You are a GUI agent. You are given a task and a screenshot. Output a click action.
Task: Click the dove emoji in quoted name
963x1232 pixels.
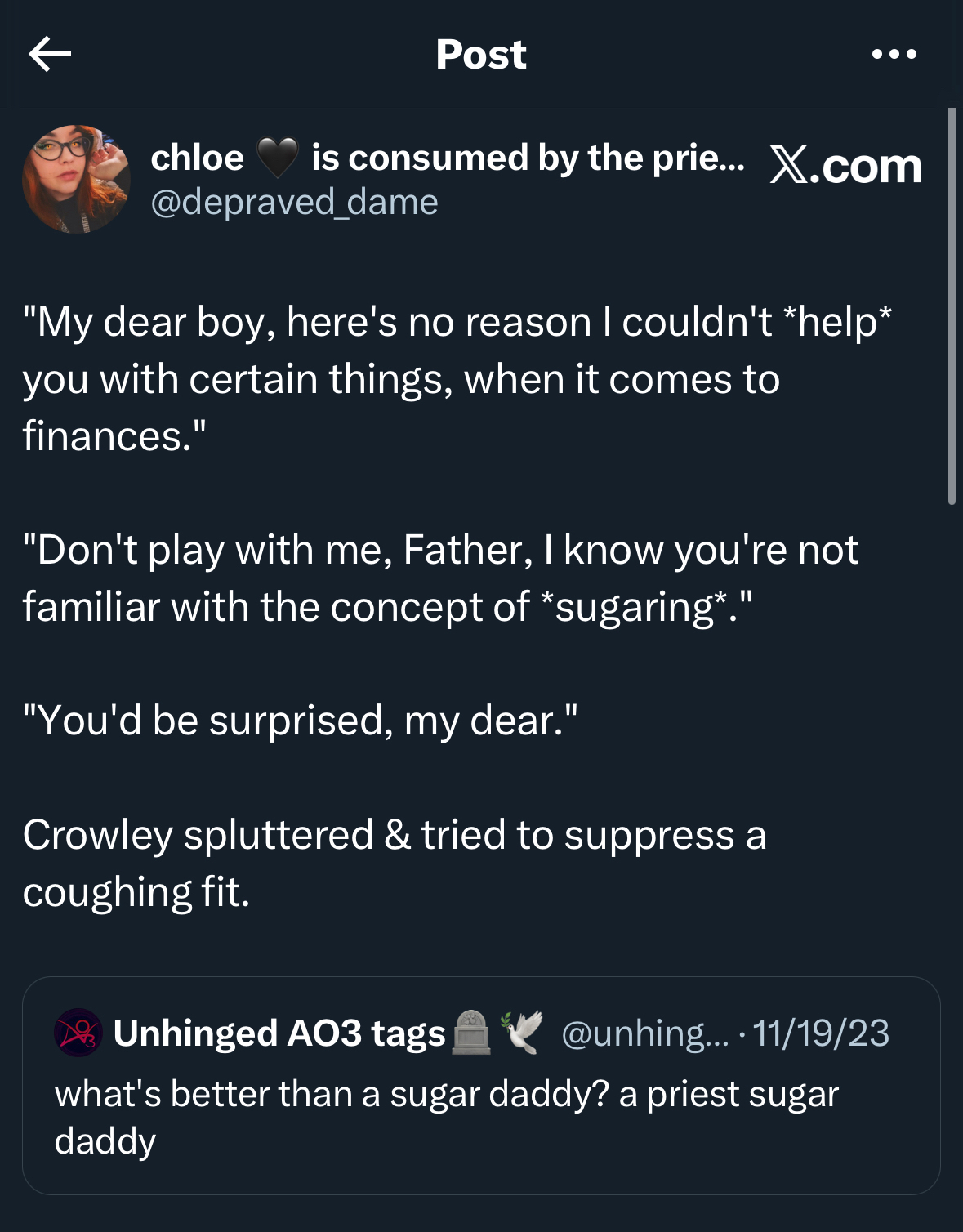tap(521, 1033)
